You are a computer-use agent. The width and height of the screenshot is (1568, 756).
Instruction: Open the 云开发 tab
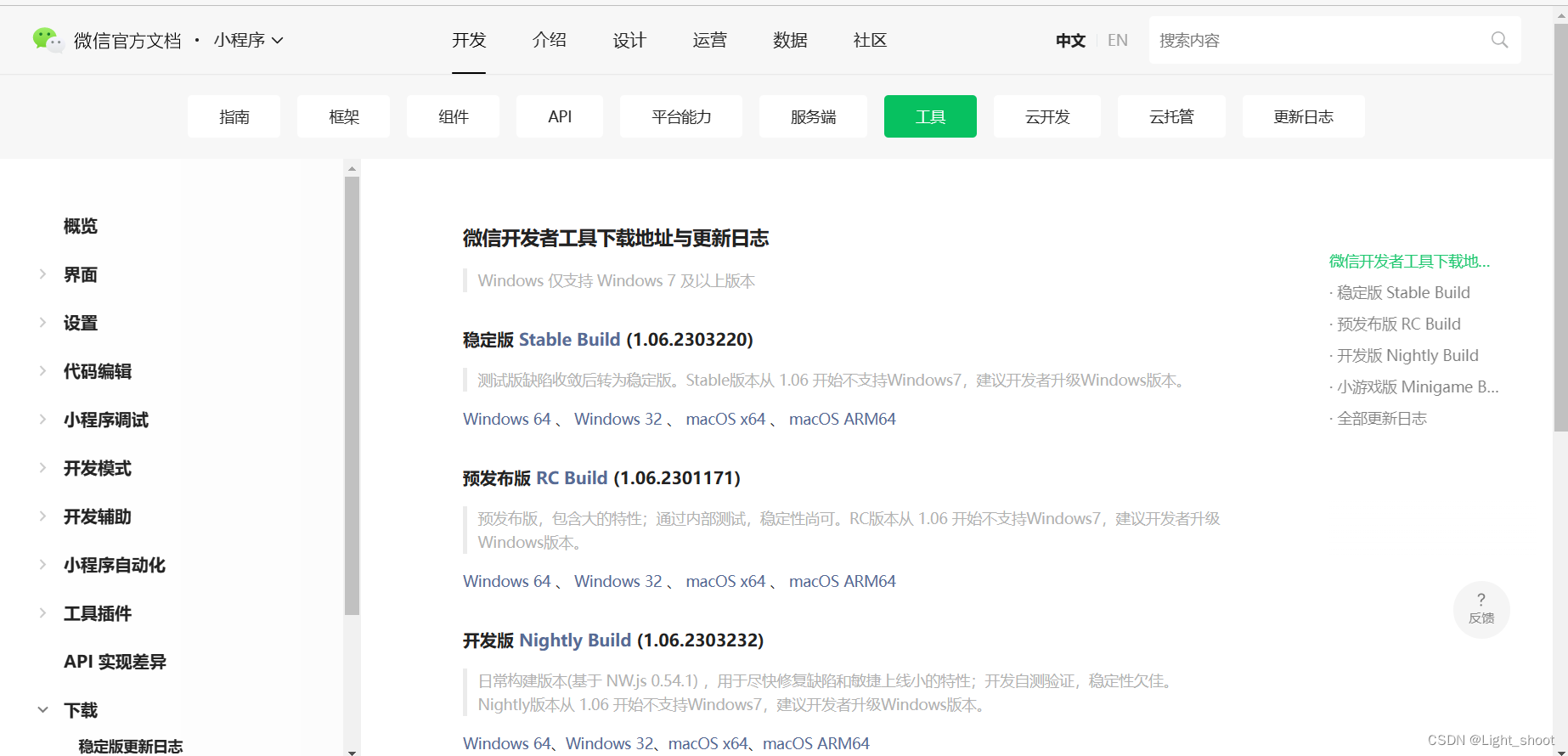click(x=1047, y=116)
